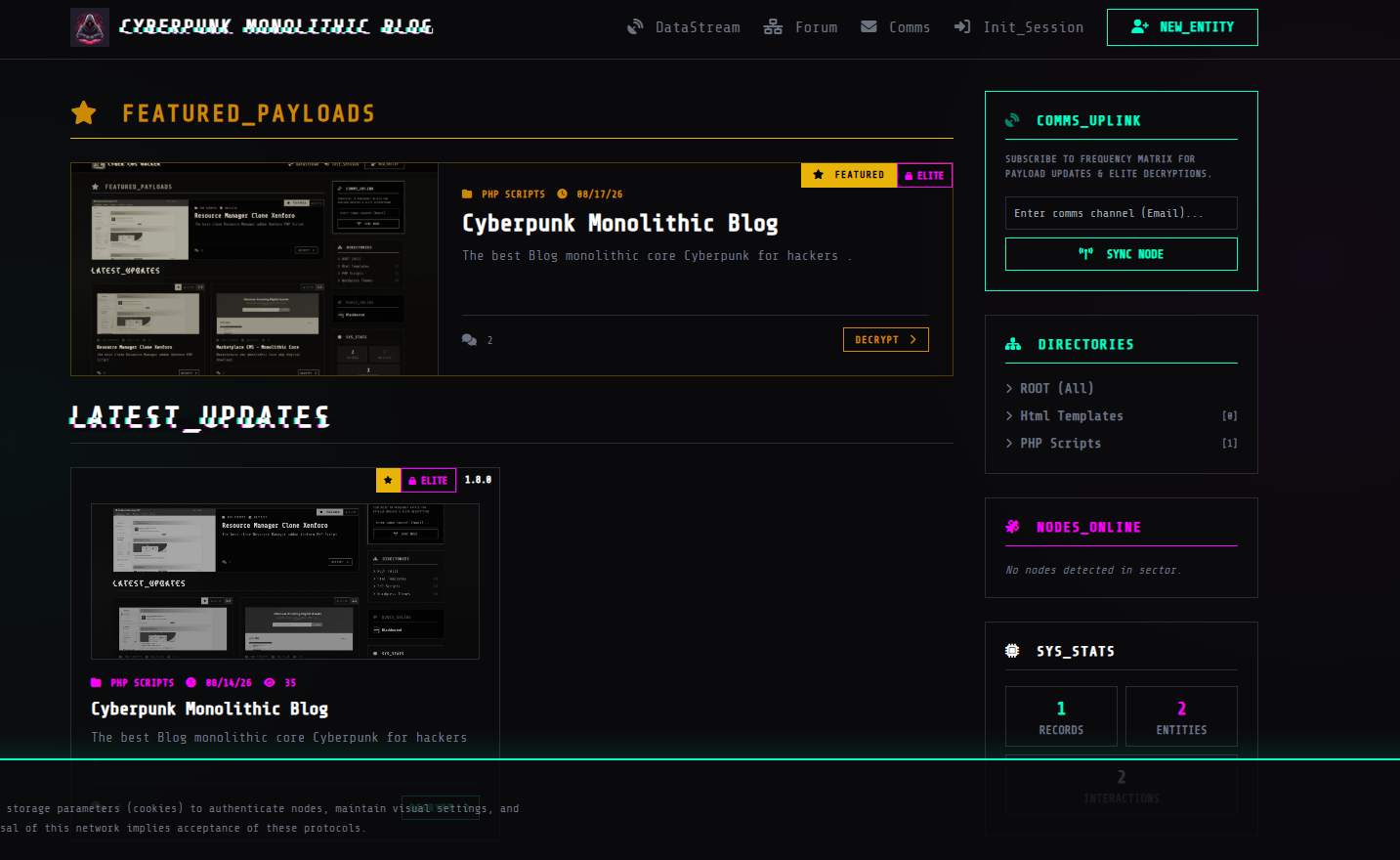Click the SYNC NODE subscribe button
Viewport: 1400px width, 860px height.
(x=1122, y=254)
